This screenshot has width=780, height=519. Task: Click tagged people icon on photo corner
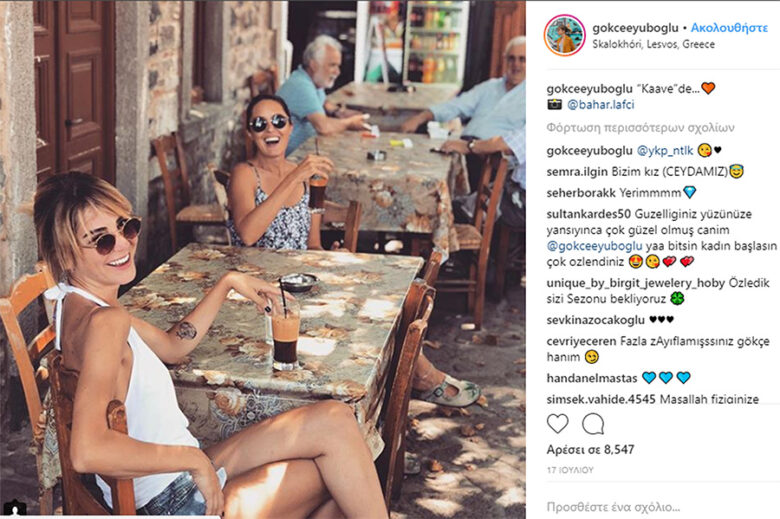point(14,509)
